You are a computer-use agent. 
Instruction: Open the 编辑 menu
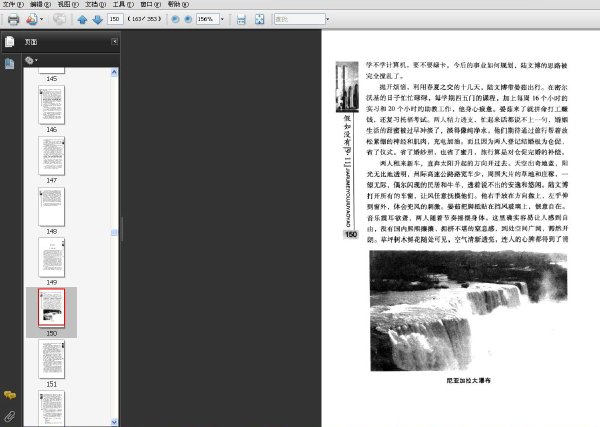click(41, 4)
